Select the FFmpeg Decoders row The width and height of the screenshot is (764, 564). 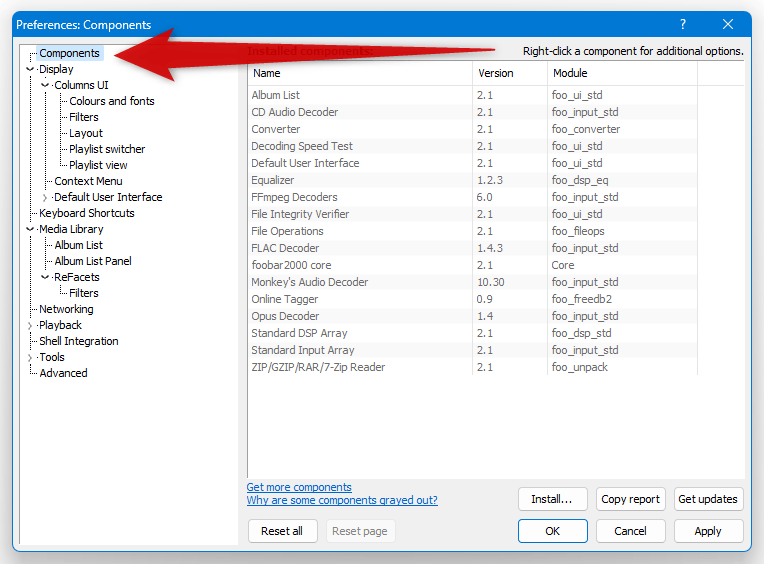click(x=473, y=197)
